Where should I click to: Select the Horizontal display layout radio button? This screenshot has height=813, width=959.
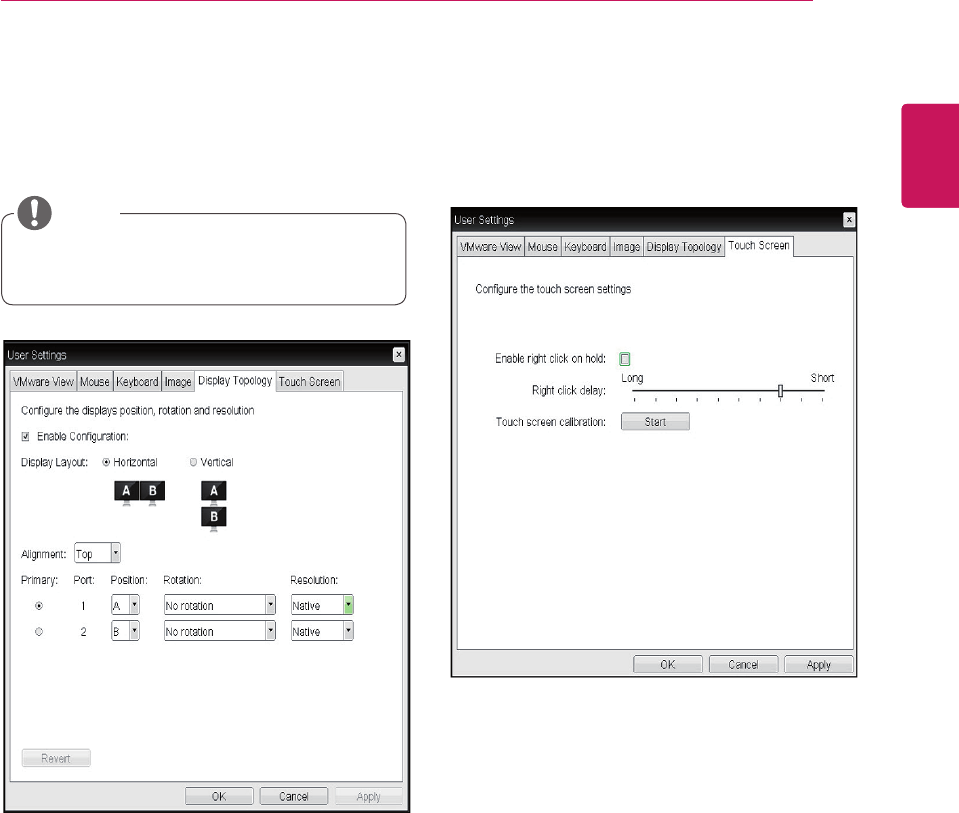(x=106, y=462)
